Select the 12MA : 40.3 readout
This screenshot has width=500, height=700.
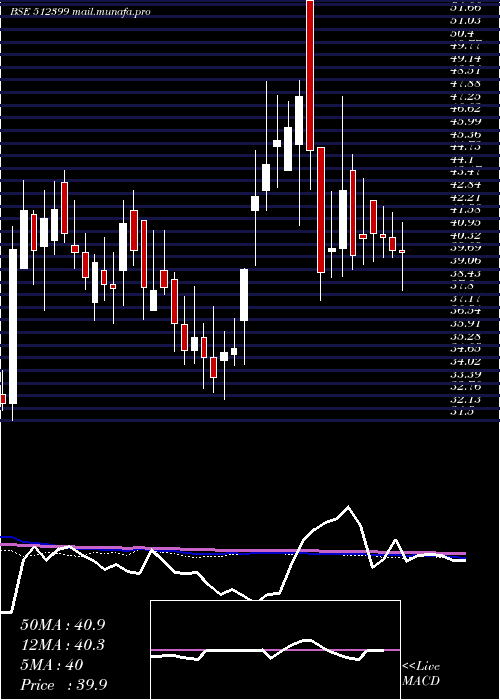62,645
